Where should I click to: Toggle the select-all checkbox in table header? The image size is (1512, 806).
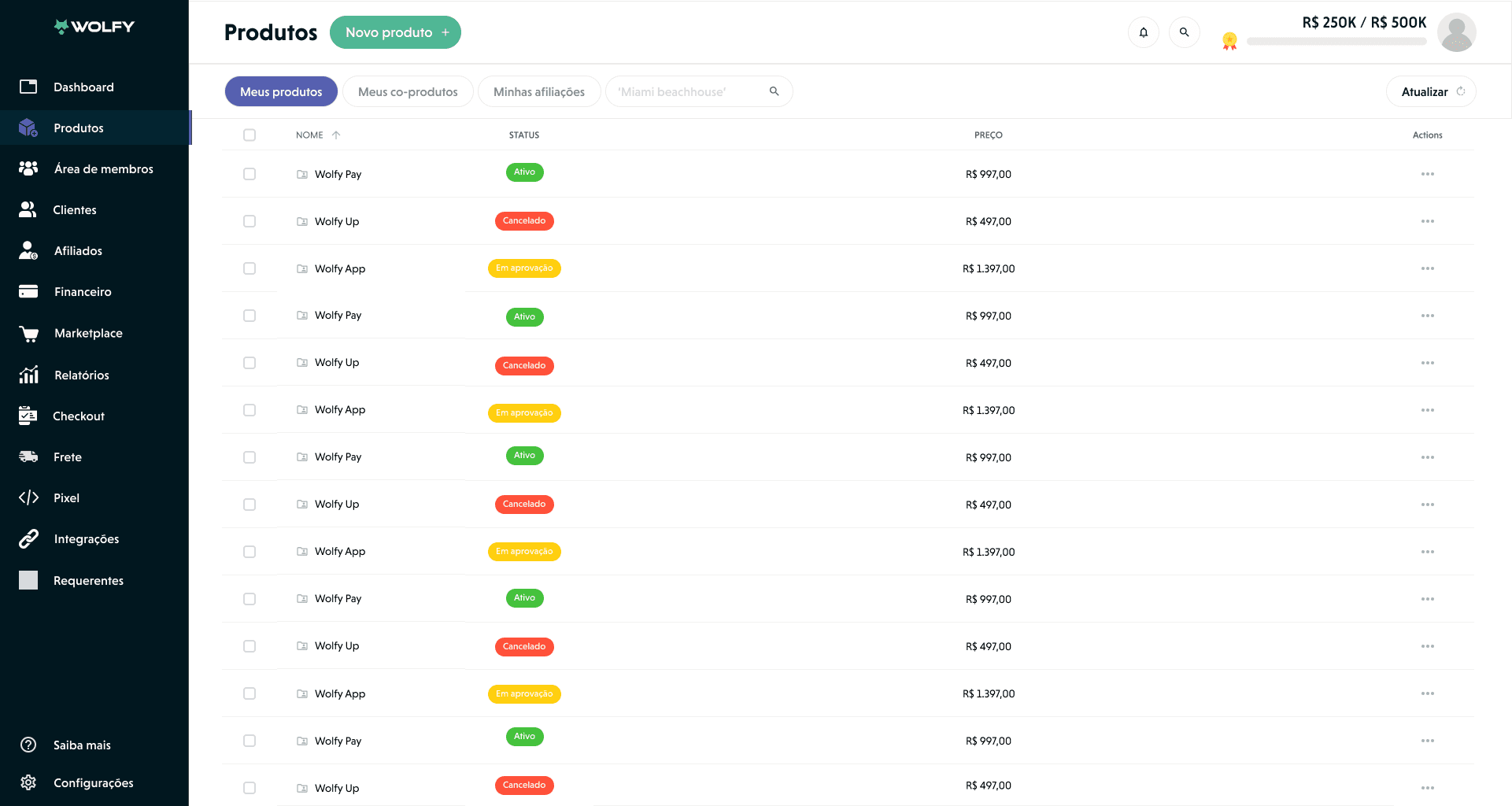(x=250, y=135)
